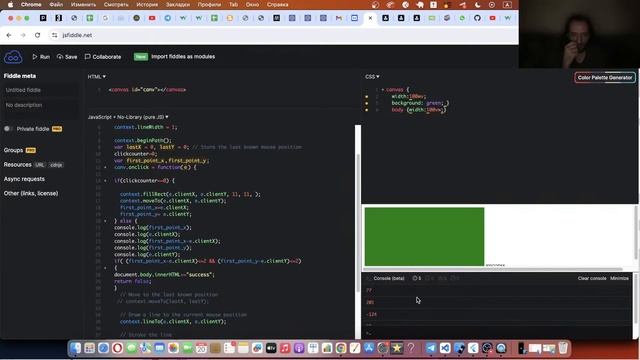640x360 pixels.
Task: Toggle Focus moon icon in menu bar
Action: point(478,5)
